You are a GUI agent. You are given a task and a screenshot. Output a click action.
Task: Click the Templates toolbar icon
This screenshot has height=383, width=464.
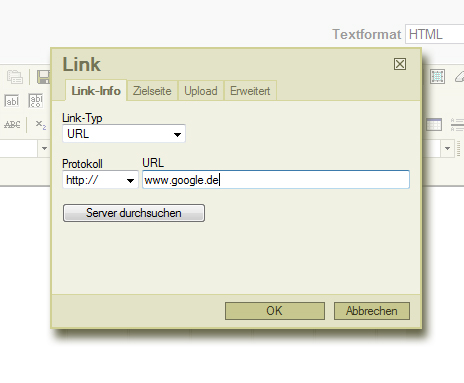[x=15, y=77]
